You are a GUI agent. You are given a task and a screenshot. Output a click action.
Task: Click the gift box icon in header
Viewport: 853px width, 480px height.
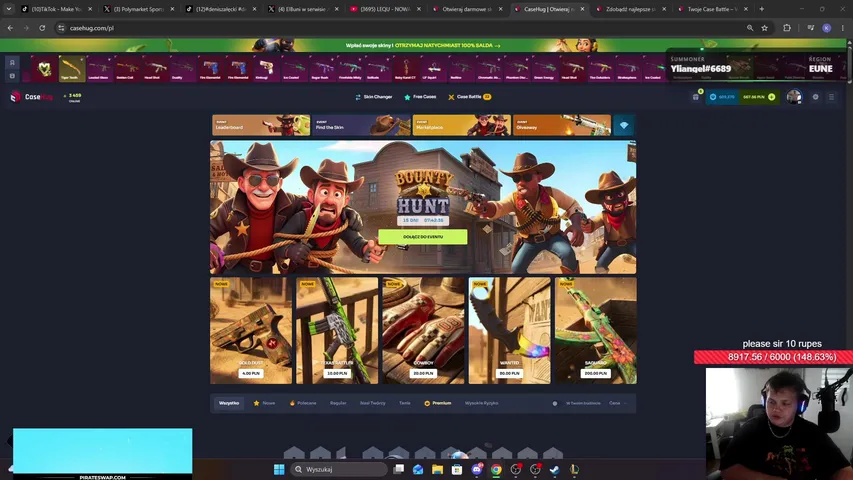pos(696,97)
